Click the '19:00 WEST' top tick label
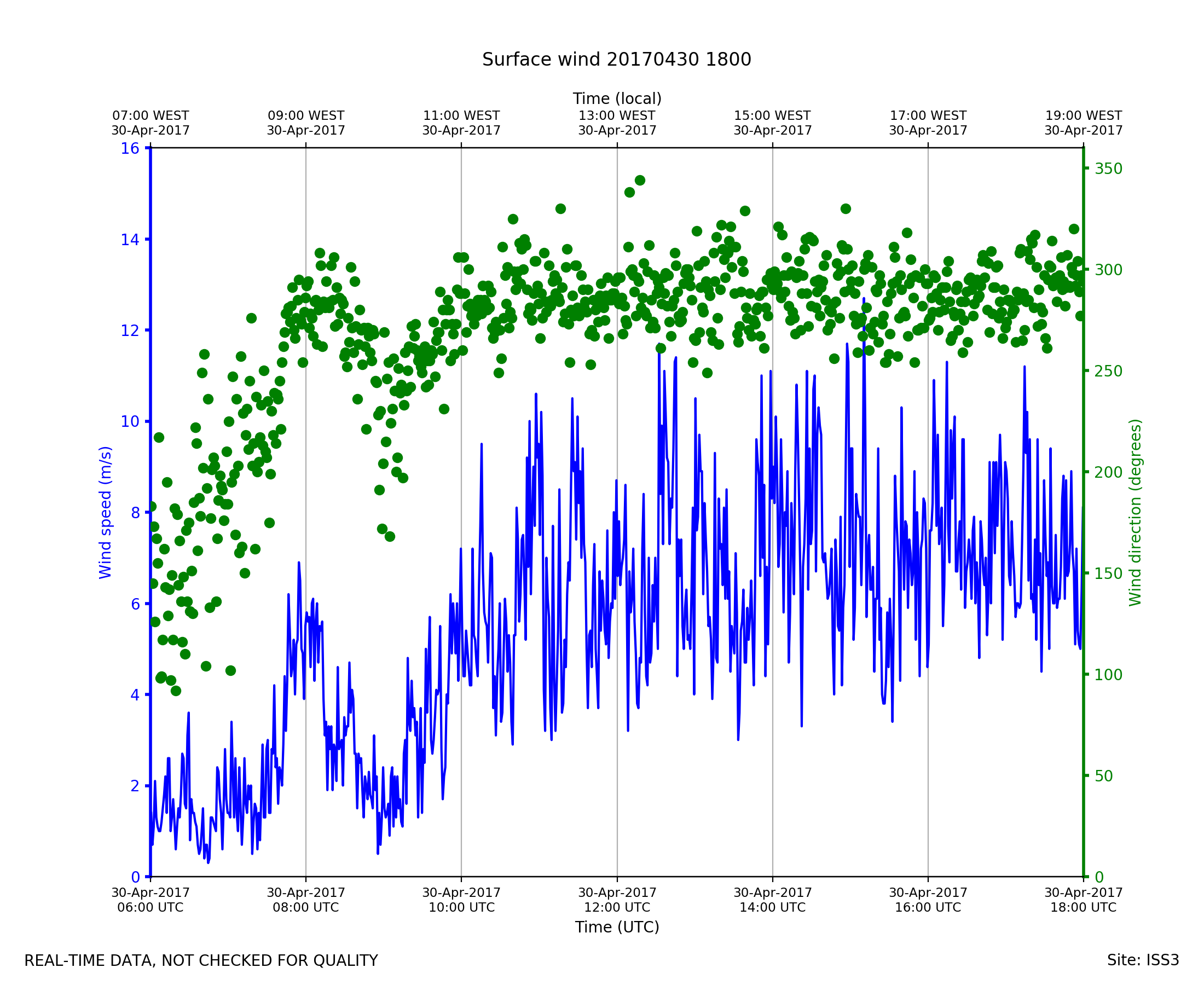This screenshot has width=1204, height=985. [1083, 116]
